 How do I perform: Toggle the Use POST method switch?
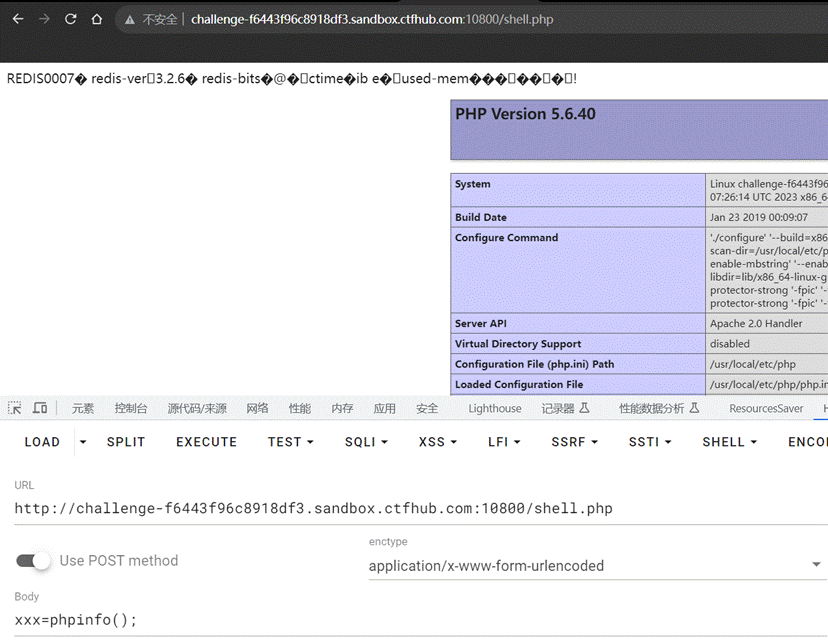coord(33,561)
